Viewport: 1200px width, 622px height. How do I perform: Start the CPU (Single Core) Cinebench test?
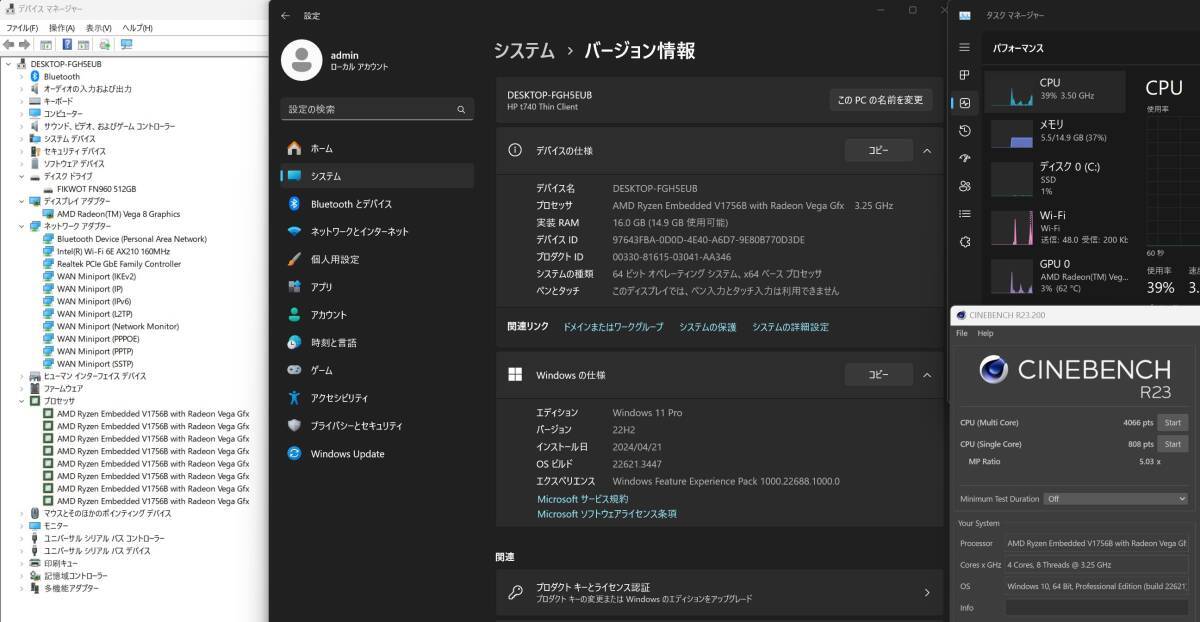pyautogui.click(x=1172, y=444)
